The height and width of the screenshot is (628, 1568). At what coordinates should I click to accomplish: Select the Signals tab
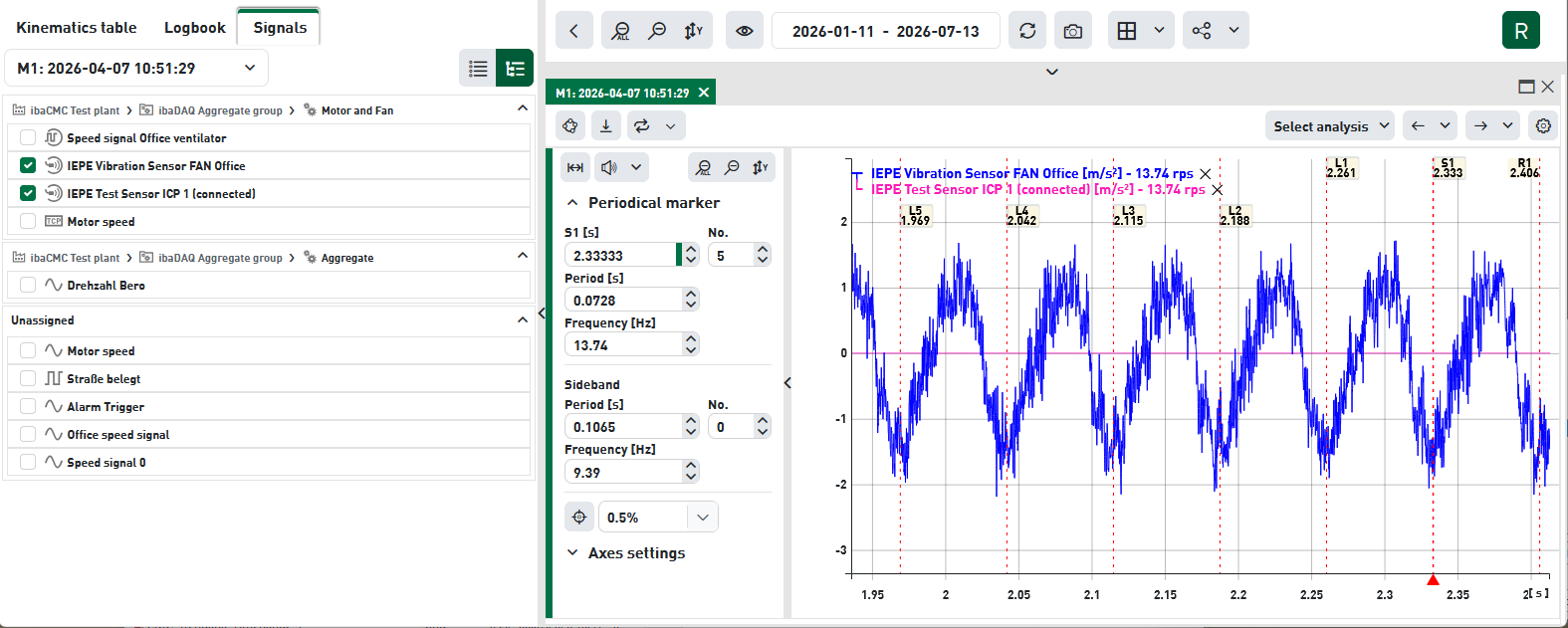(280, 27)
